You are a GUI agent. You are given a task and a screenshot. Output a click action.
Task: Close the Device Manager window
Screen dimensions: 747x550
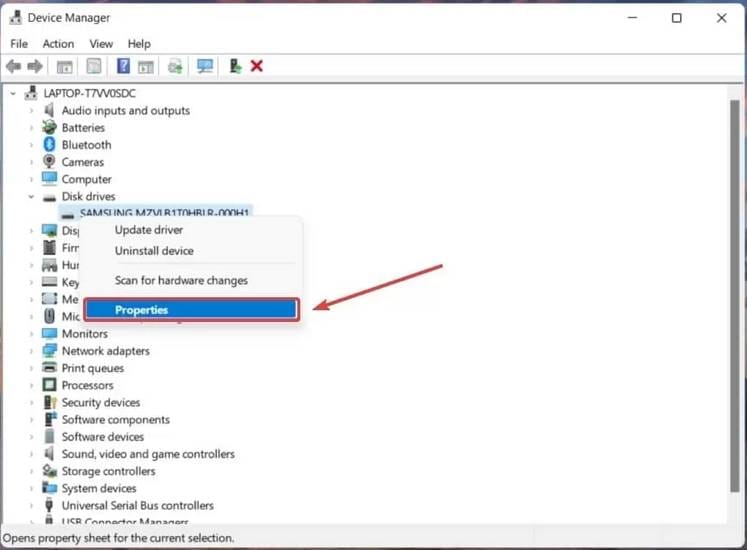[721, 18]
